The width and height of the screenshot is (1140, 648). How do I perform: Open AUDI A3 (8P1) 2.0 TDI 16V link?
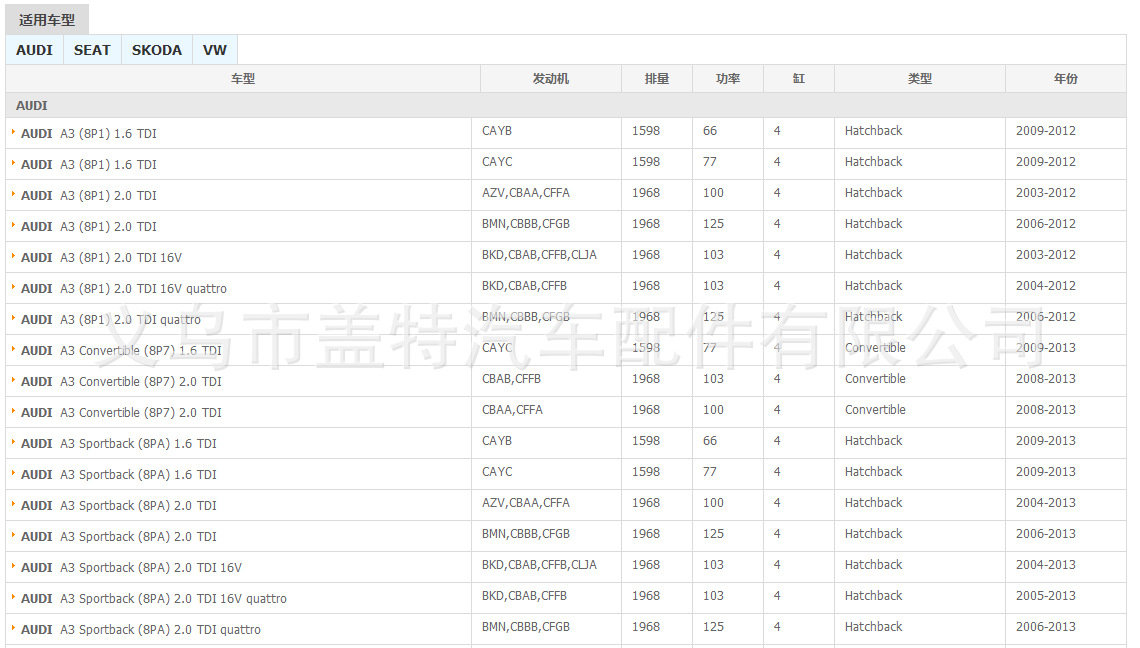[101, 257]
